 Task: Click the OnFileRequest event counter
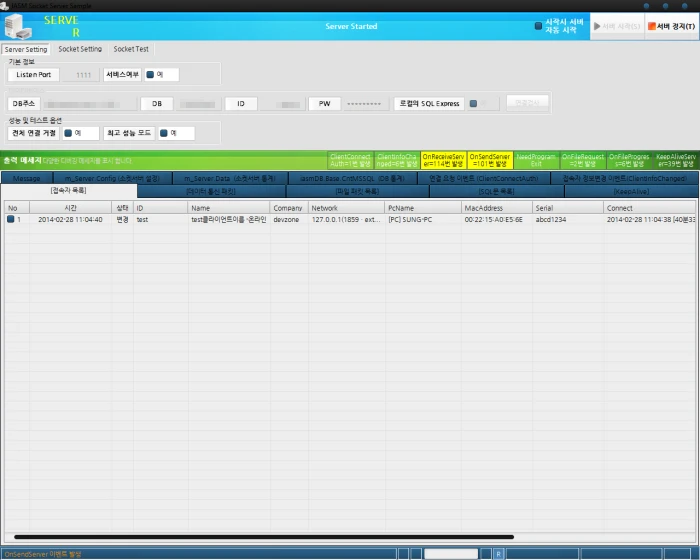[x=583, y=160]
